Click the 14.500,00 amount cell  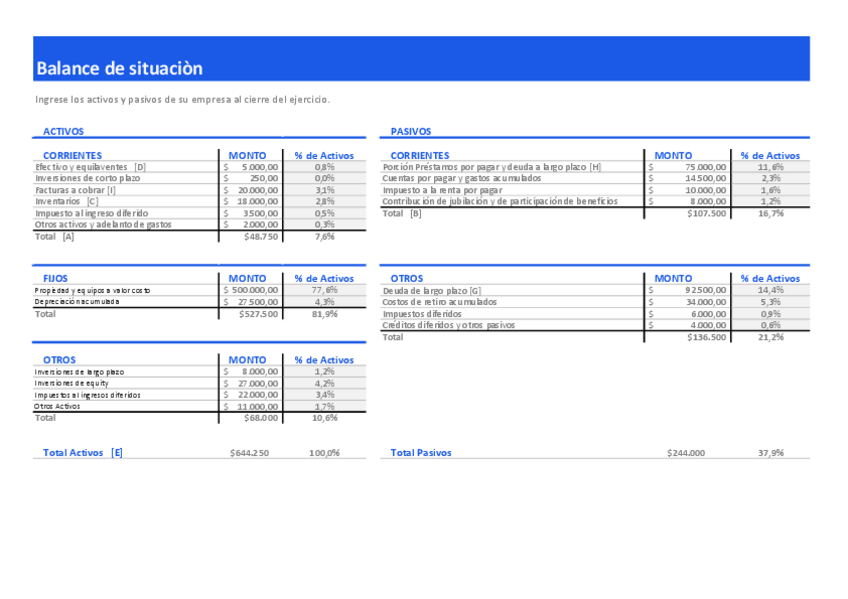705,178
